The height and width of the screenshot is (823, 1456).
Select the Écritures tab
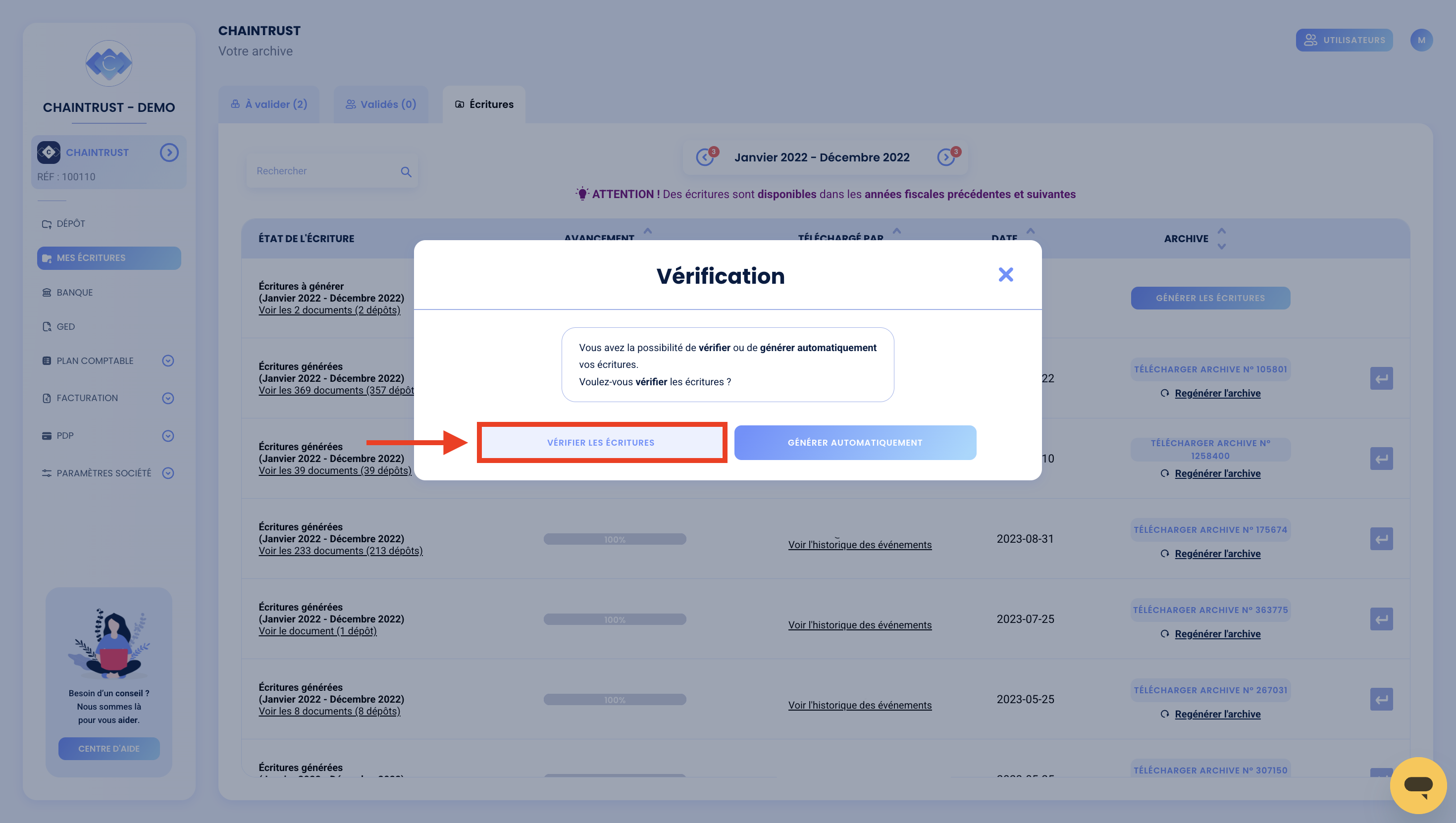[x=484, y=104]
